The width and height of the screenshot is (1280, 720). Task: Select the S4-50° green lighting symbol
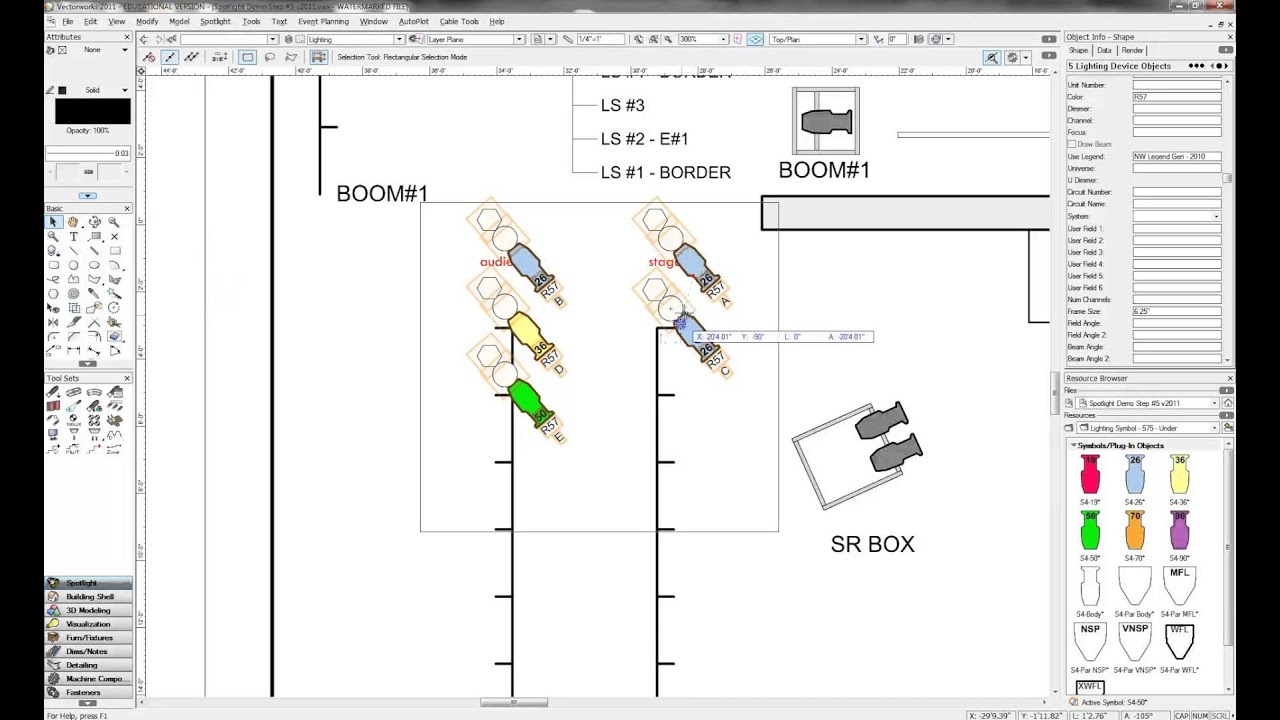[x=1089, y=532]
